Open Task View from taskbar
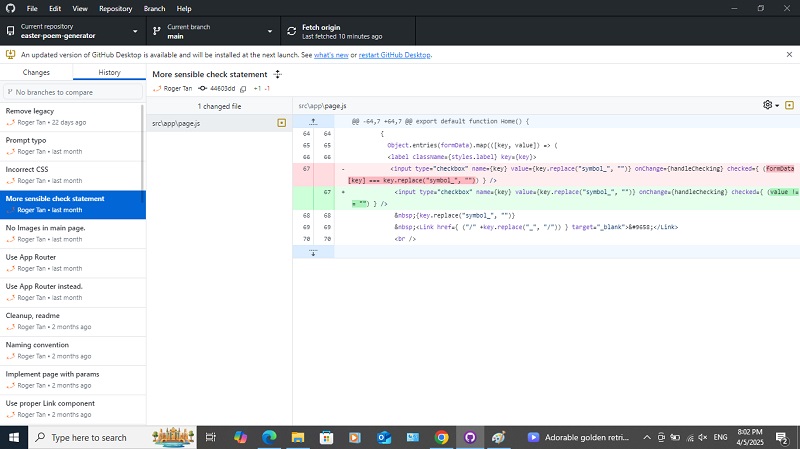This screenshot has height=449, width=800. [211, 437]
